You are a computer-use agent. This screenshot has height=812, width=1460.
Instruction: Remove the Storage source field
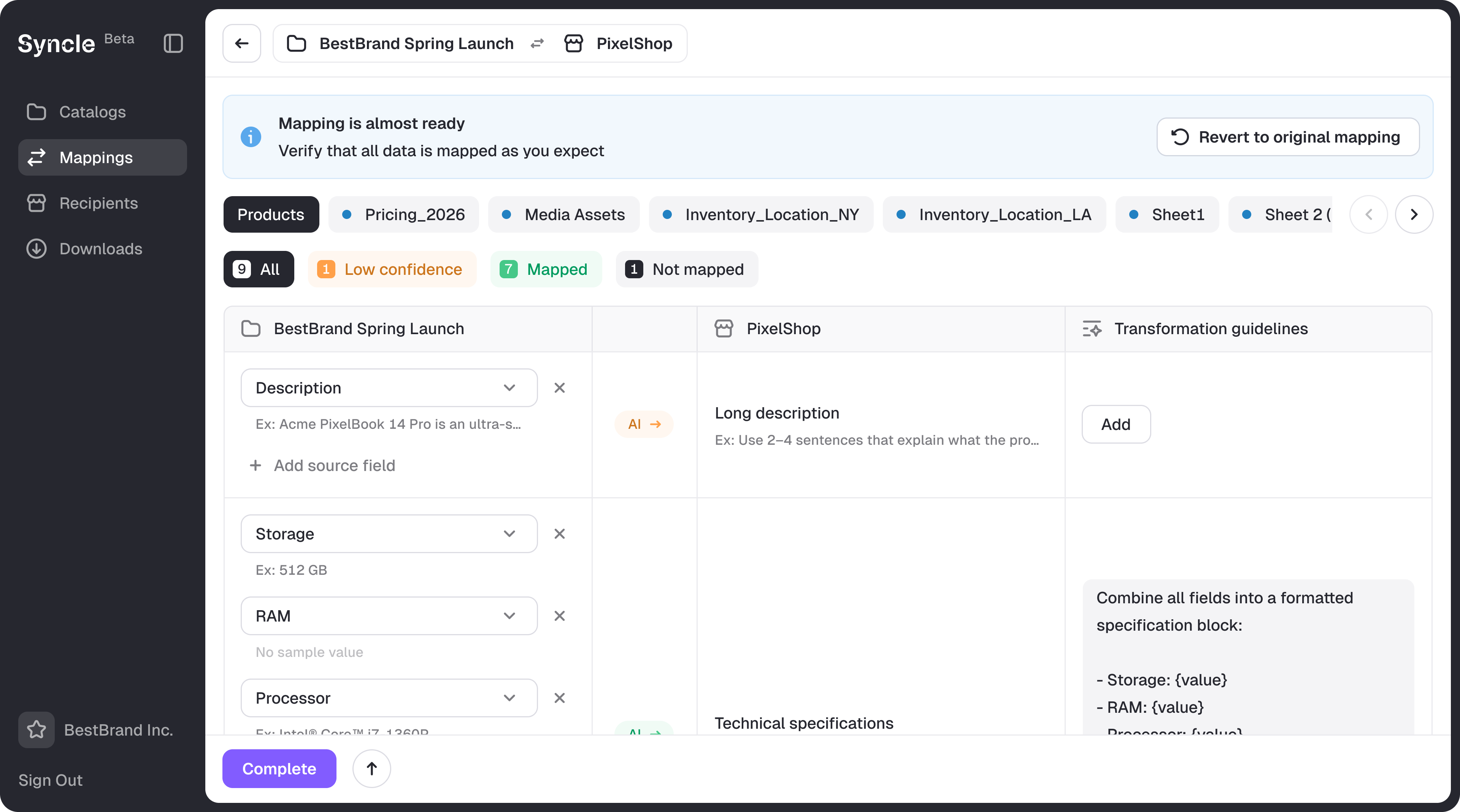click(x=559, y=534)
